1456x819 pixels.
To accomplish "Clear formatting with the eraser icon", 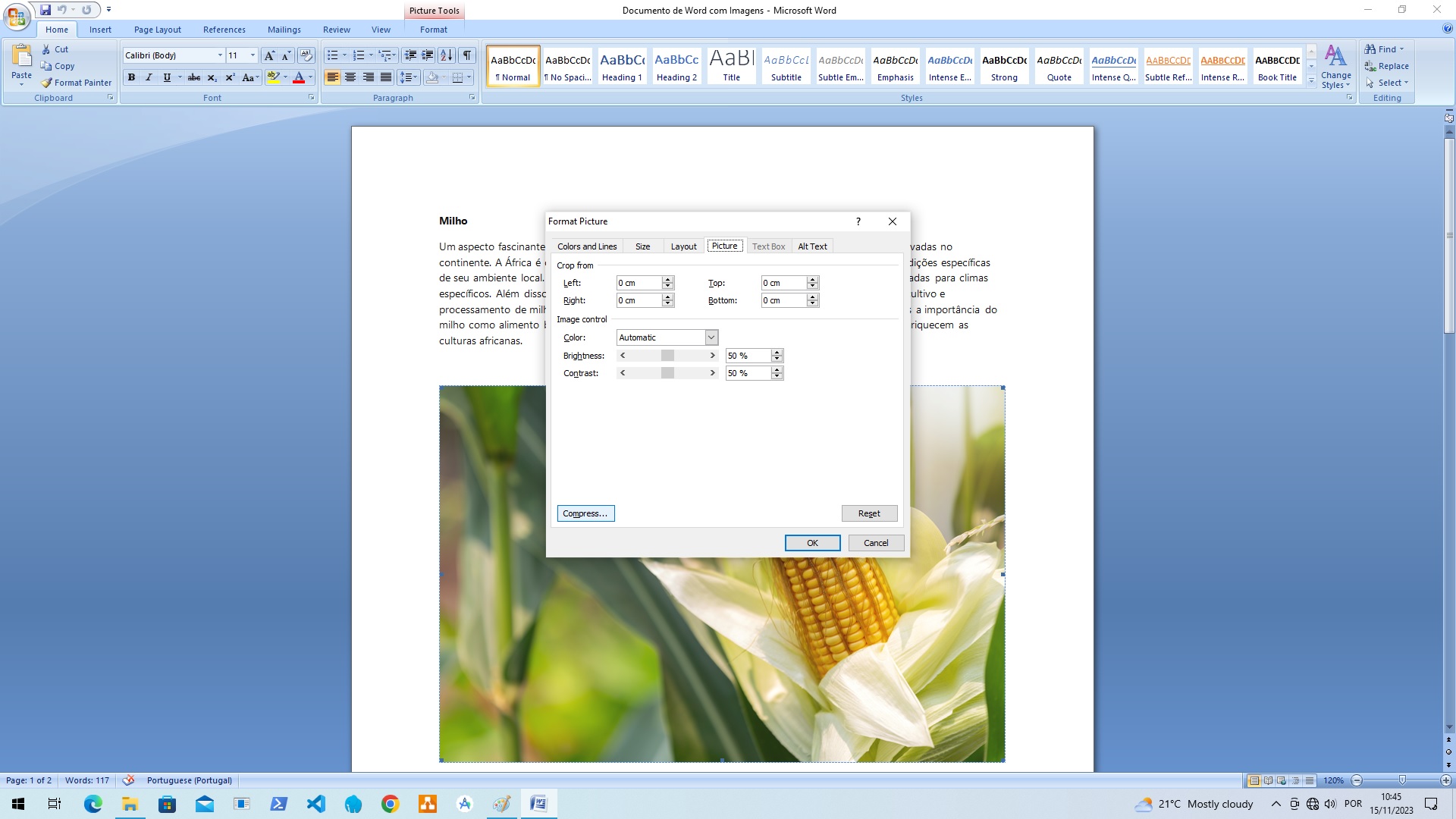I will [306, 55].
